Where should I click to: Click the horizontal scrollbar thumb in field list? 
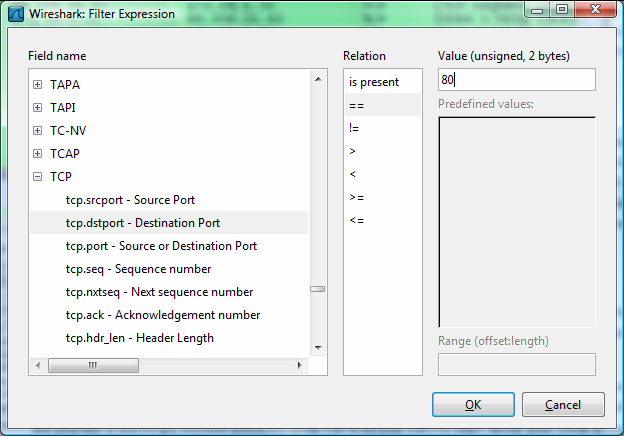pos(93,365)
